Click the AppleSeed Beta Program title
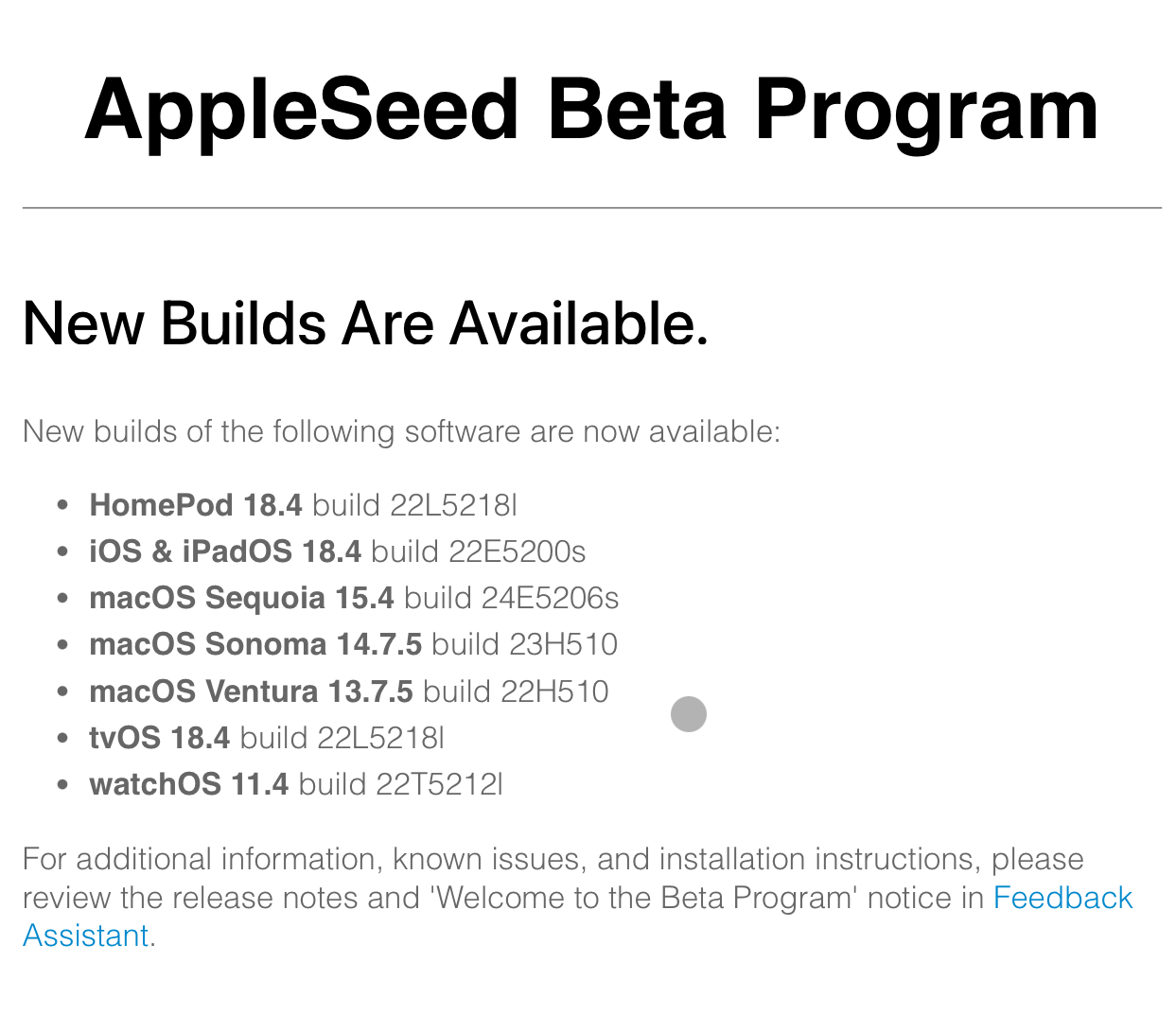The width and height of the screenshot is (1176, 1015). 591,110
